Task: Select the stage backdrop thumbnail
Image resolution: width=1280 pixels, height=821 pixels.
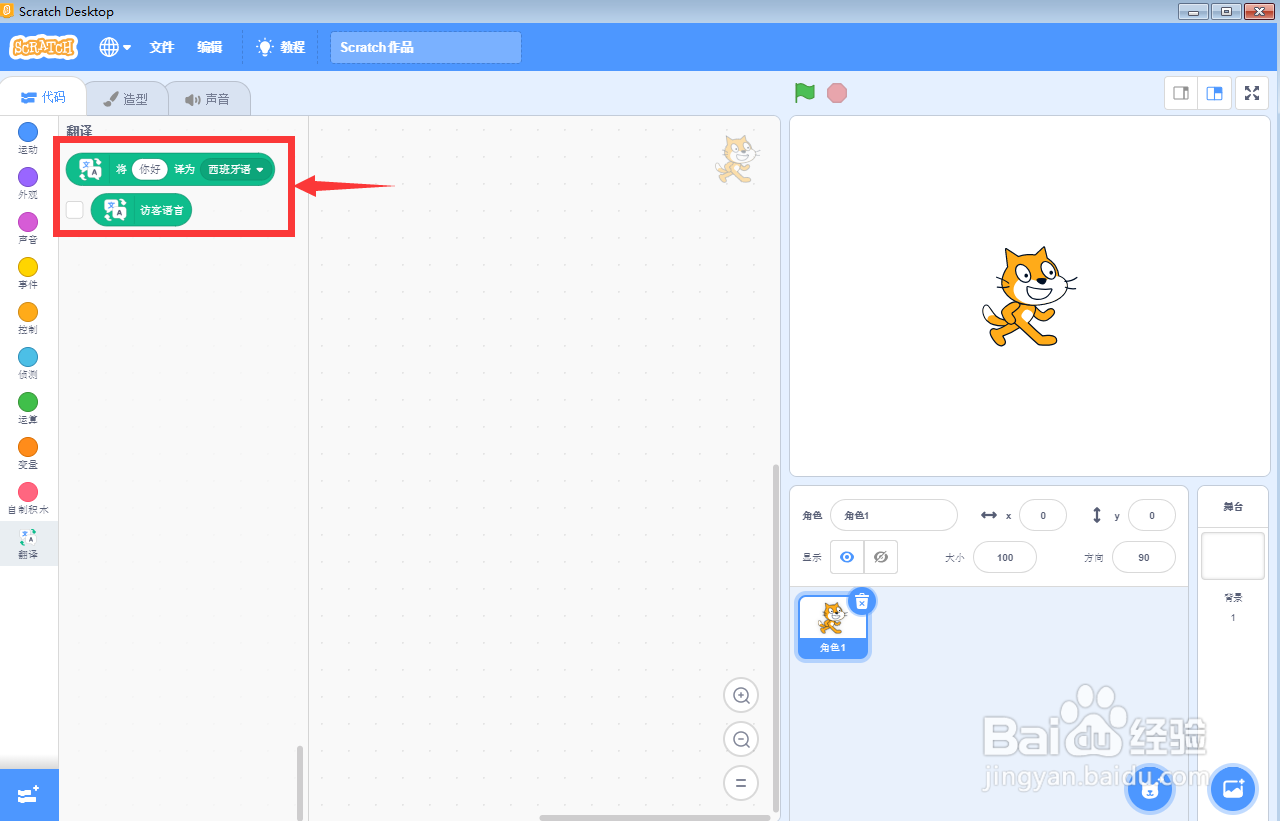Action: 1233,556
